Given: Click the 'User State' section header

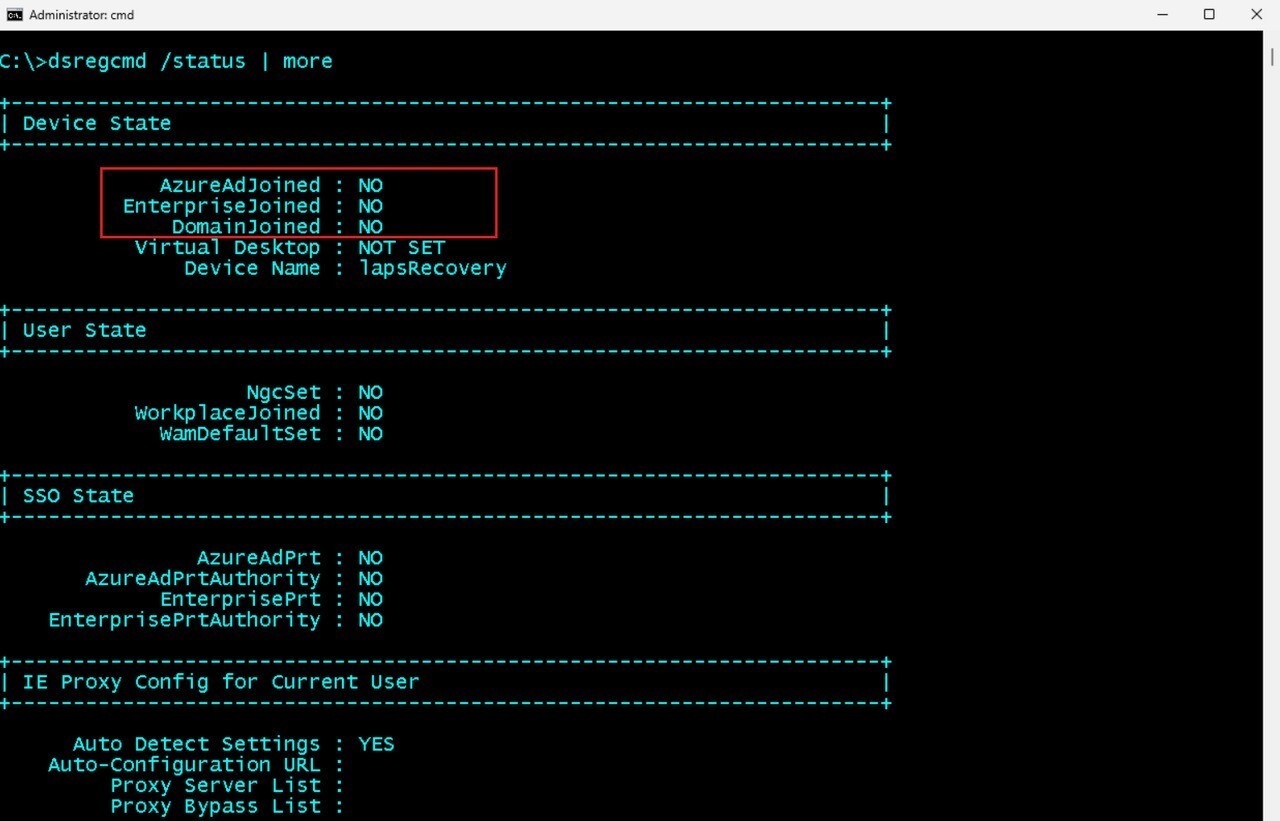Looking at the screenshot, I should coord(85,330).
